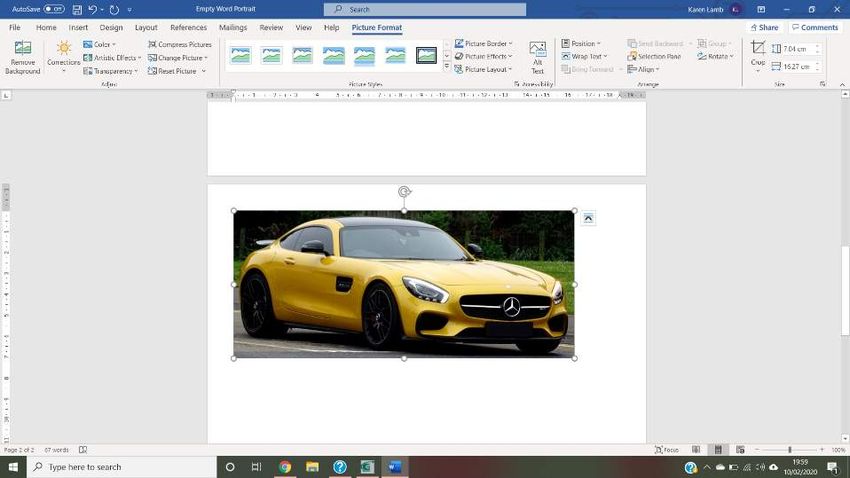Select the first picture style thumbnail
This screenshot has height=478, width=850.
click(x=241, y=55)
